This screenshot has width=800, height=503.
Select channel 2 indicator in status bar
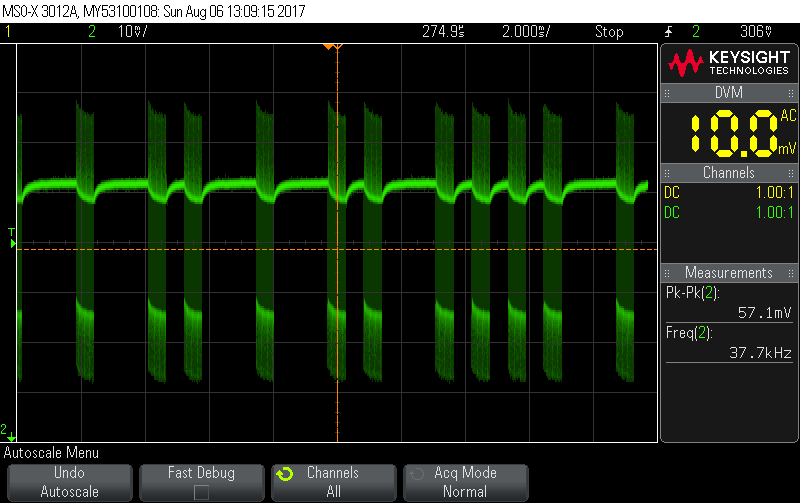pyautogui.click(x=91, y=31)
